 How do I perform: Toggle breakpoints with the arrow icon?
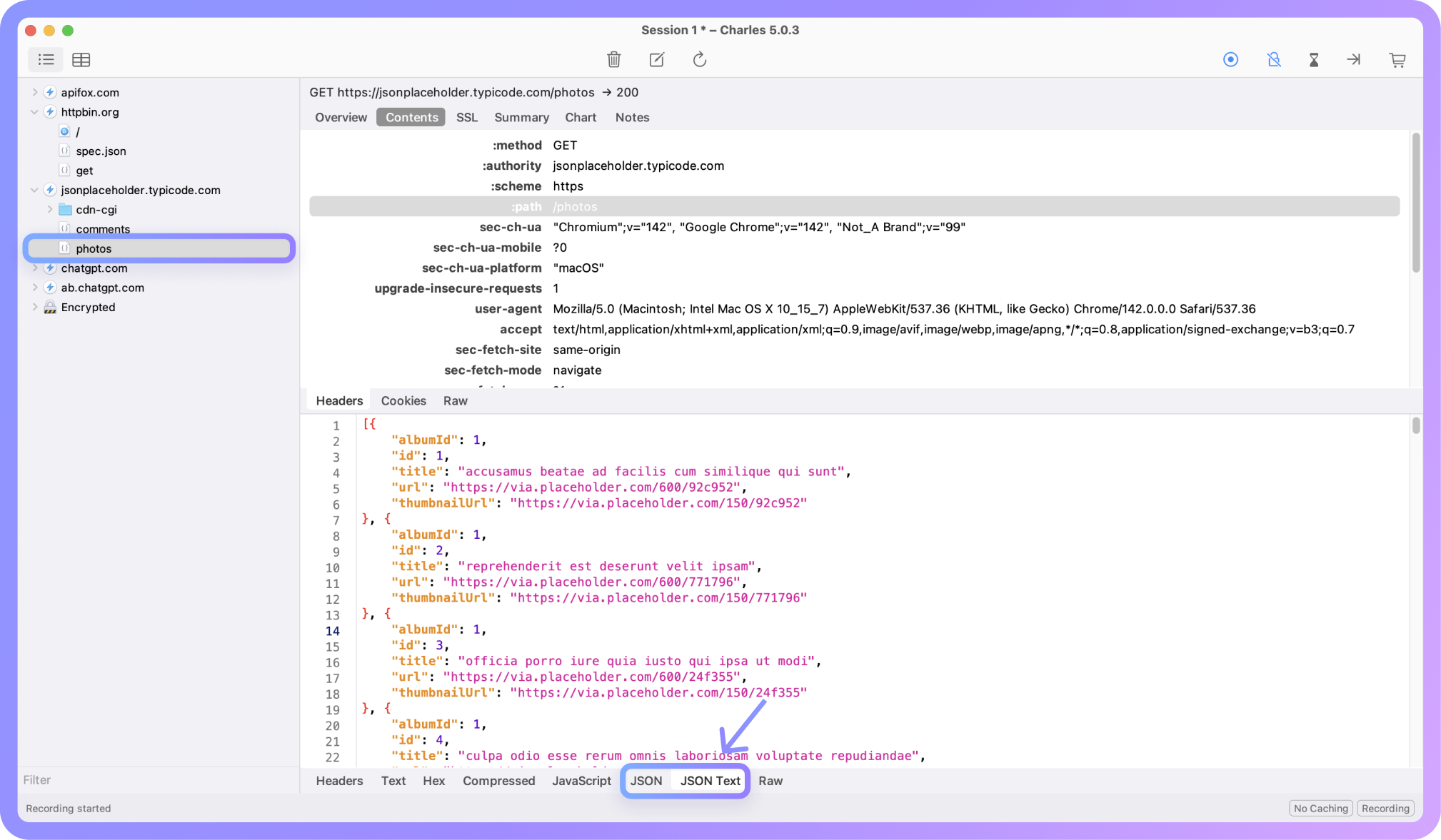1353,60
